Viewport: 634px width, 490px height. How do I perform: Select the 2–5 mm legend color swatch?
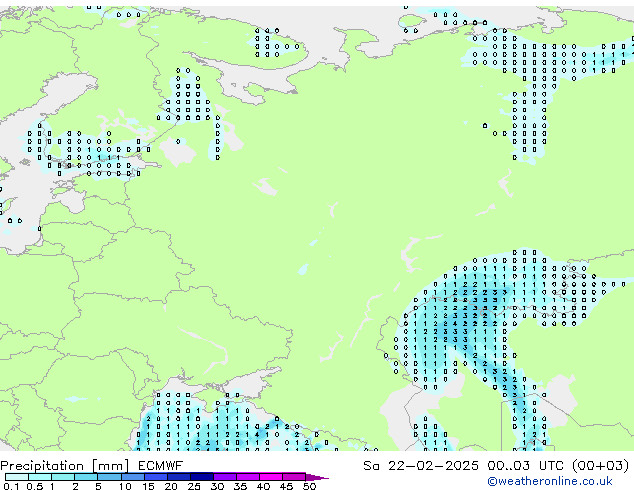[x=86, y=477]
